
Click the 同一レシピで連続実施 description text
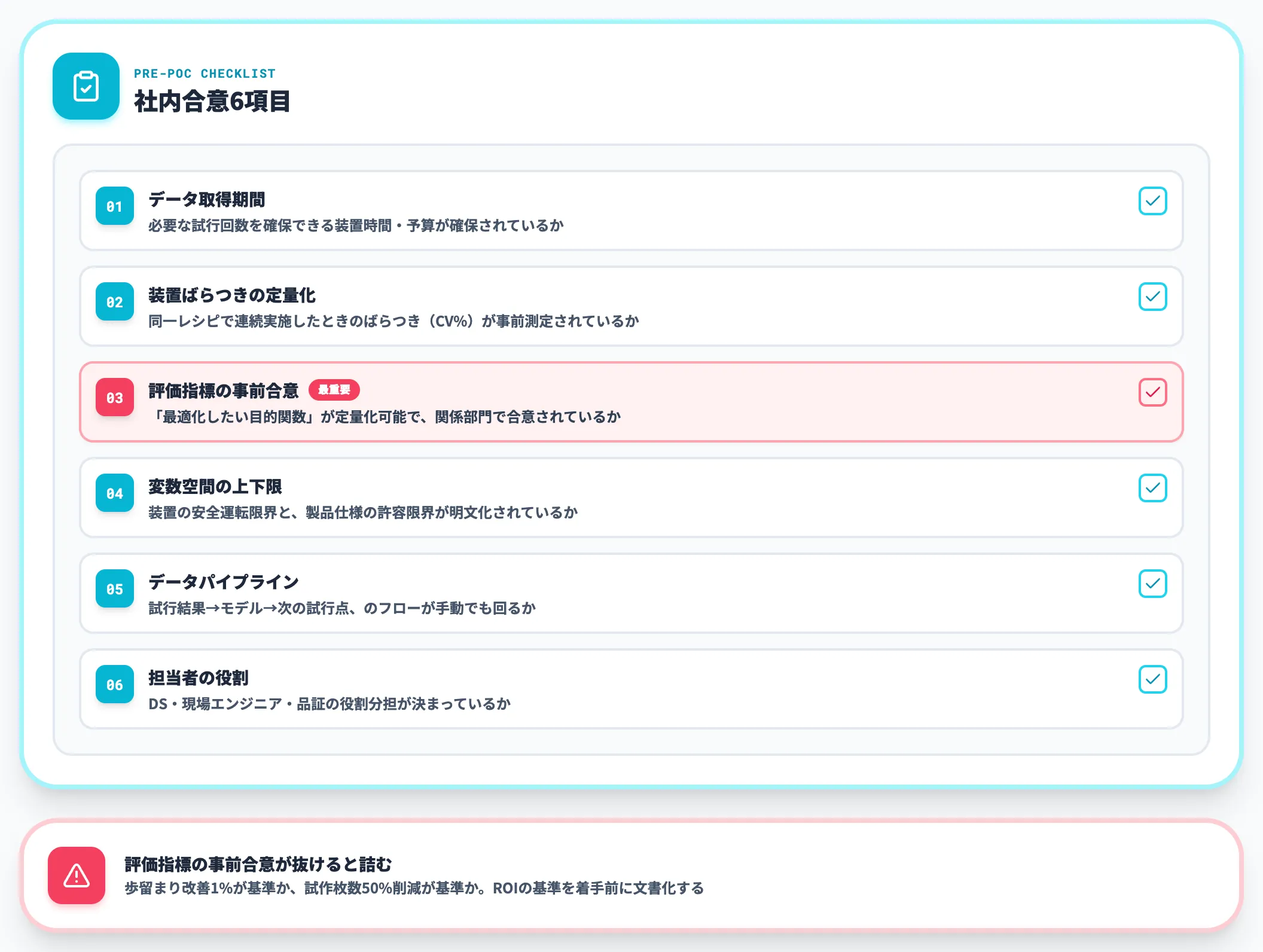pos(393,321)
